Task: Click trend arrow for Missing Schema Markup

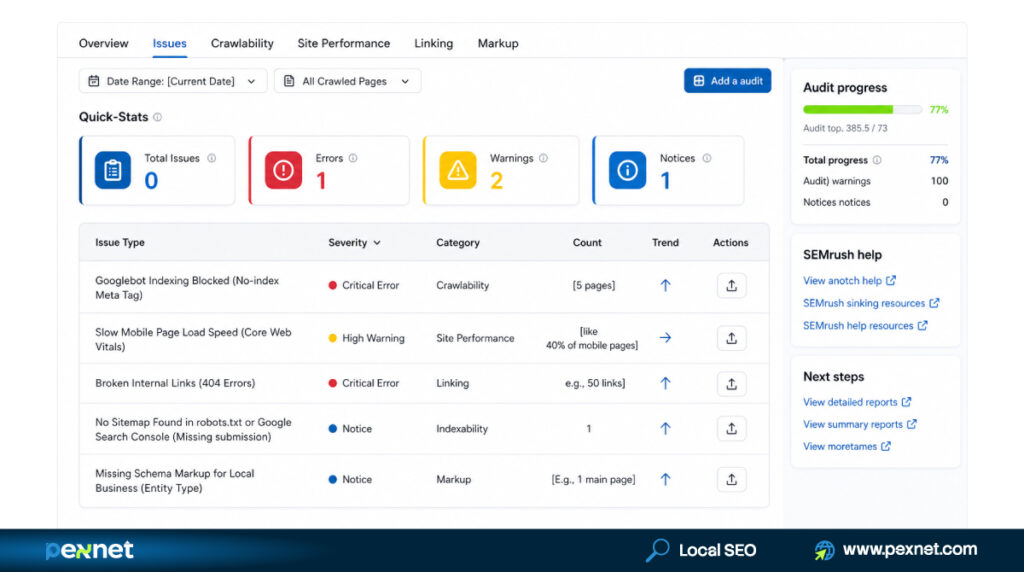Action: [x=665, y=479]
